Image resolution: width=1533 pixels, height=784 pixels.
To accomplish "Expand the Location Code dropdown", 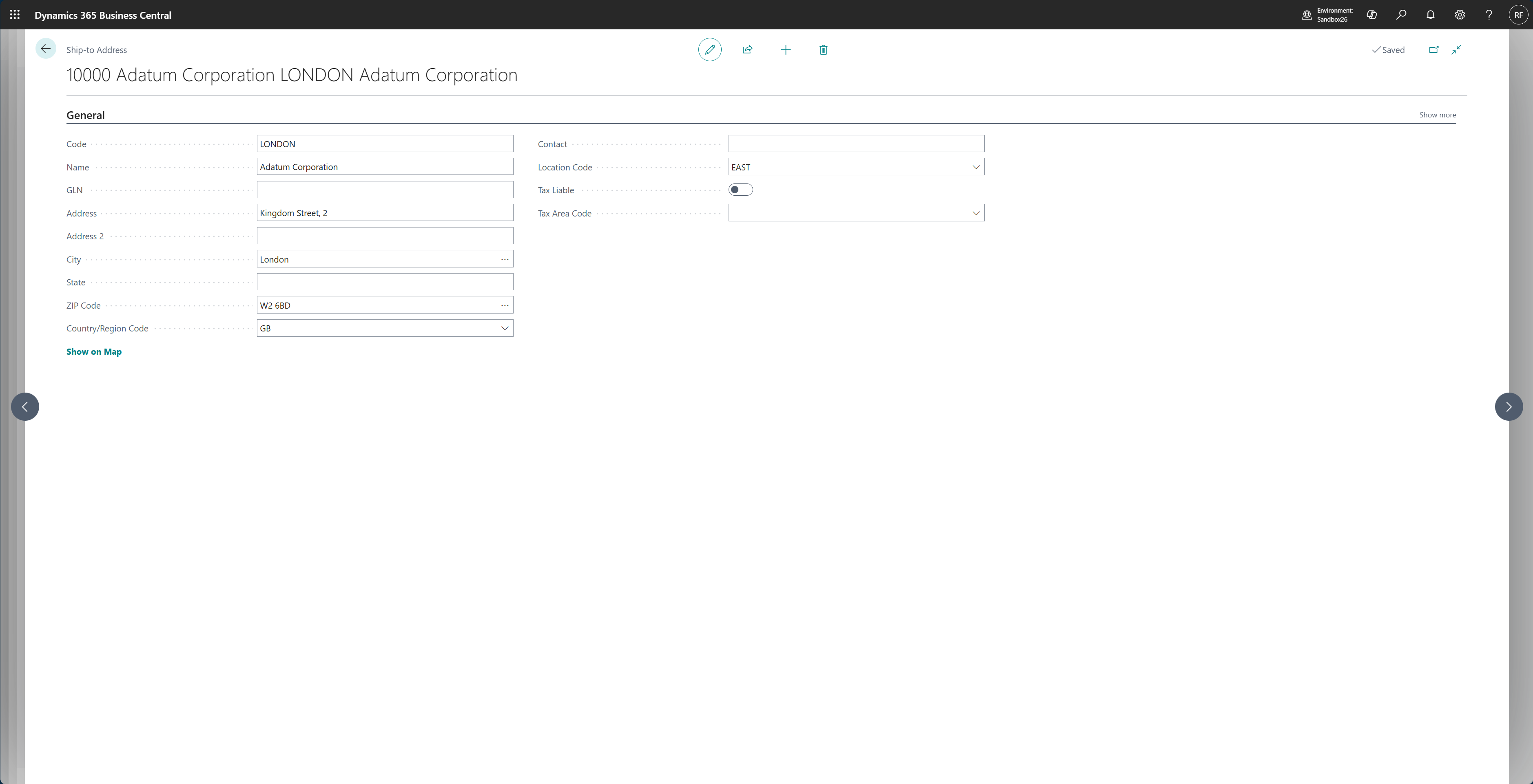I will pyautogui.click(x=976, y=167).
